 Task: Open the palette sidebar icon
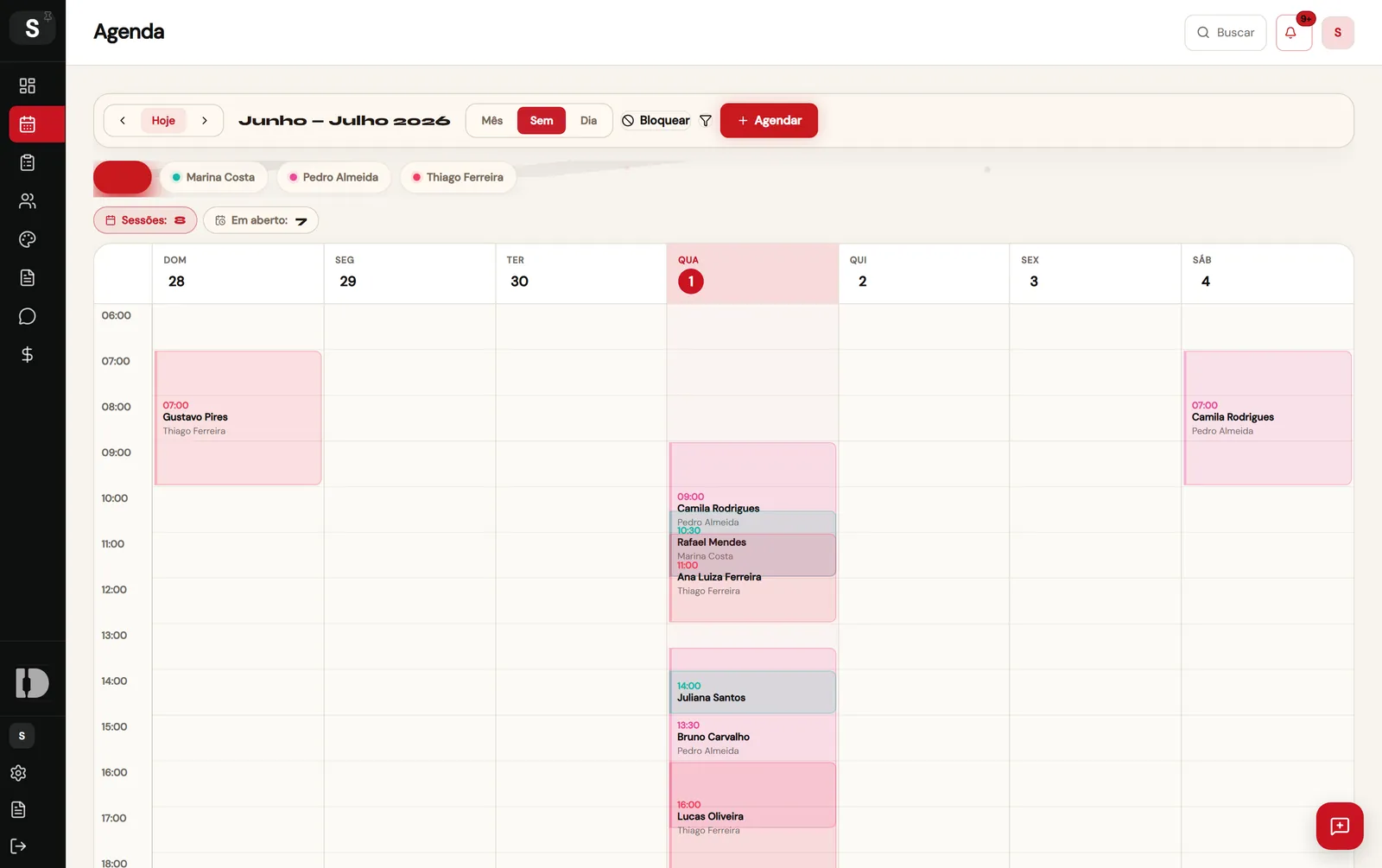(28, 239)
